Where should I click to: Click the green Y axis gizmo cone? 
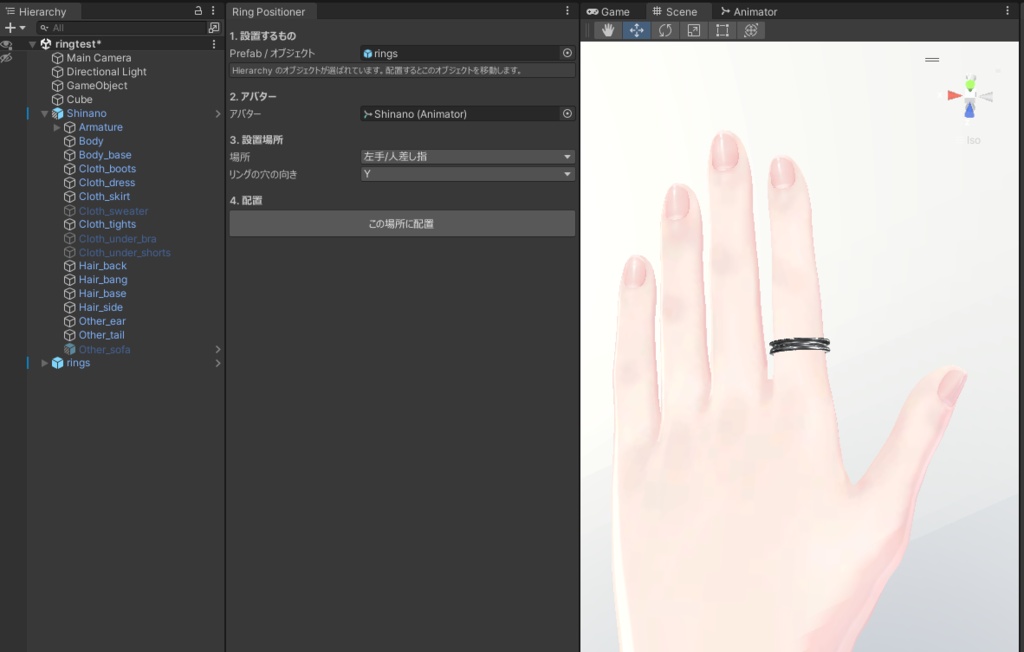[x=970, y=83]
